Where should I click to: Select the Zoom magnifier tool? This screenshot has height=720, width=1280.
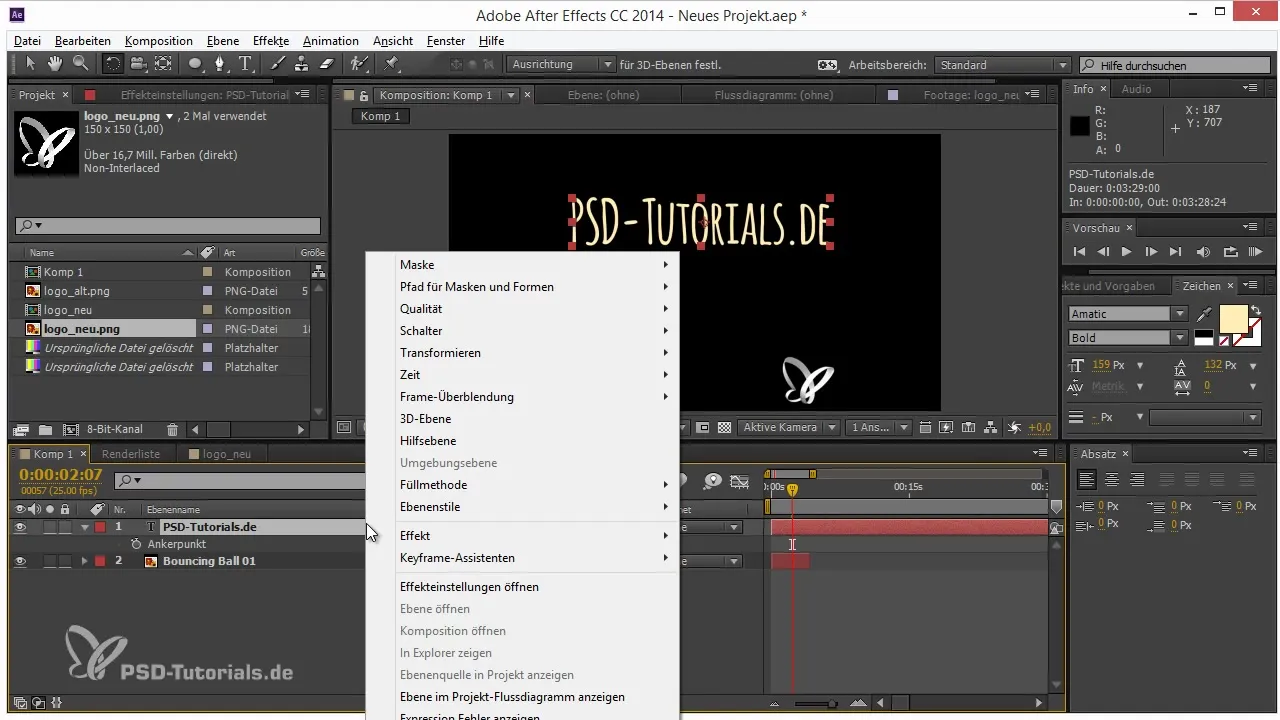tap(79, 64)
